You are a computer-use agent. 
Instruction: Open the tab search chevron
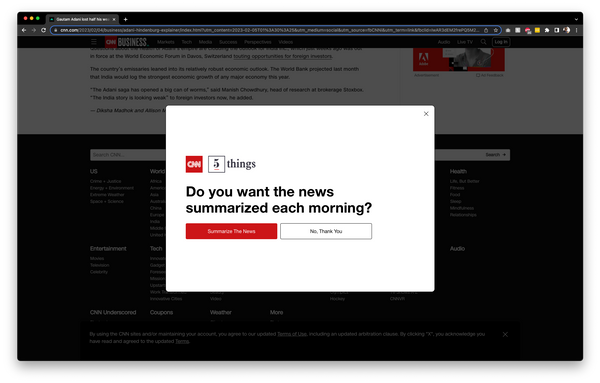pyautogui.click(x=576, y=19)
